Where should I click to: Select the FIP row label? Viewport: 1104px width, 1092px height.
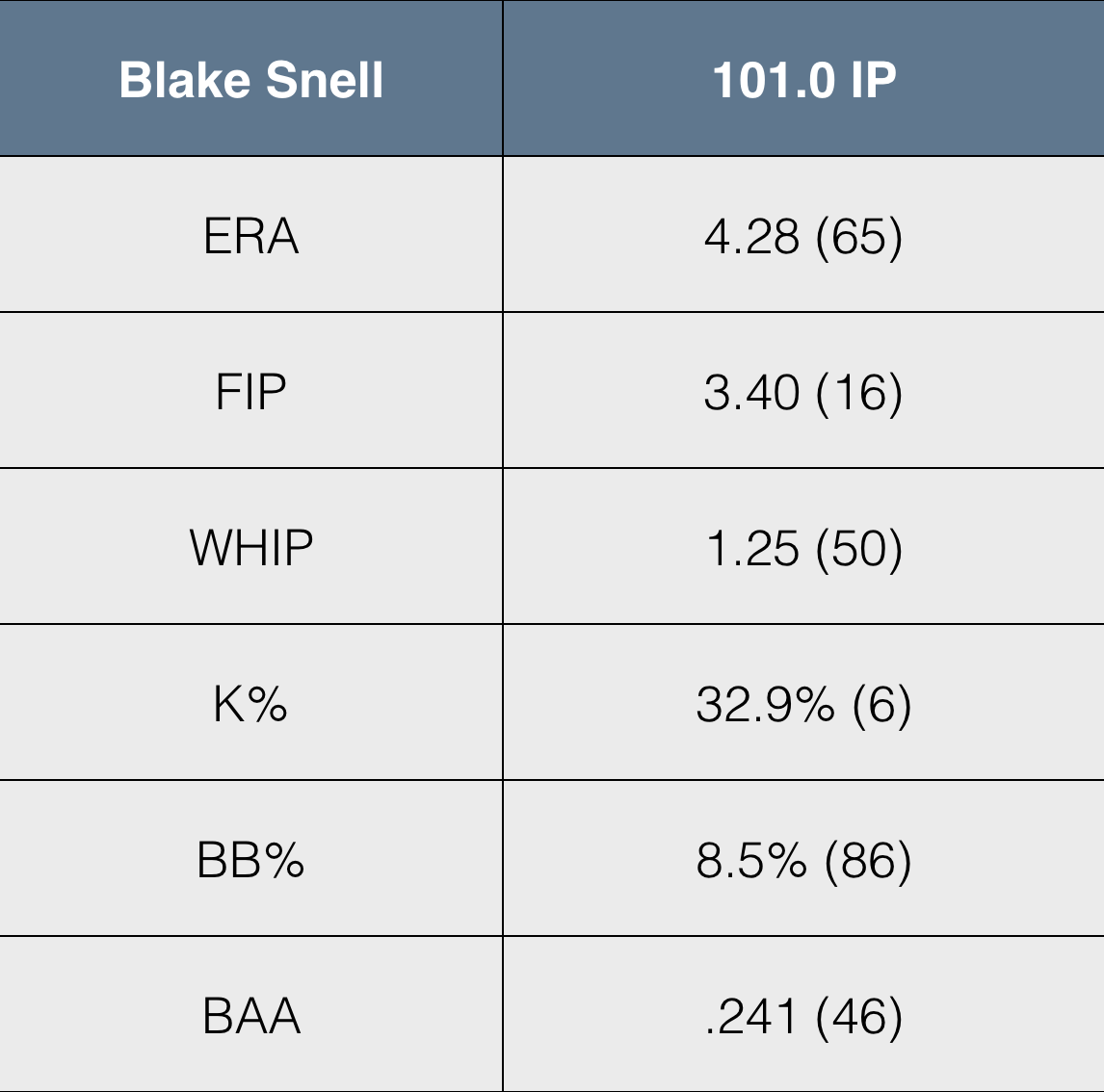(251, 392)
